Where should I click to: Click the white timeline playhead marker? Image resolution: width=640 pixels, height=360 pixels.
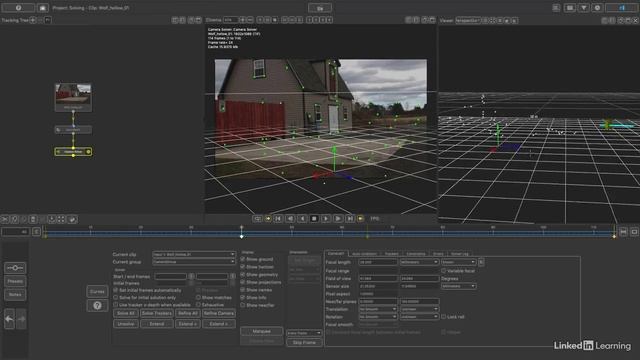(x=242, y=236)
